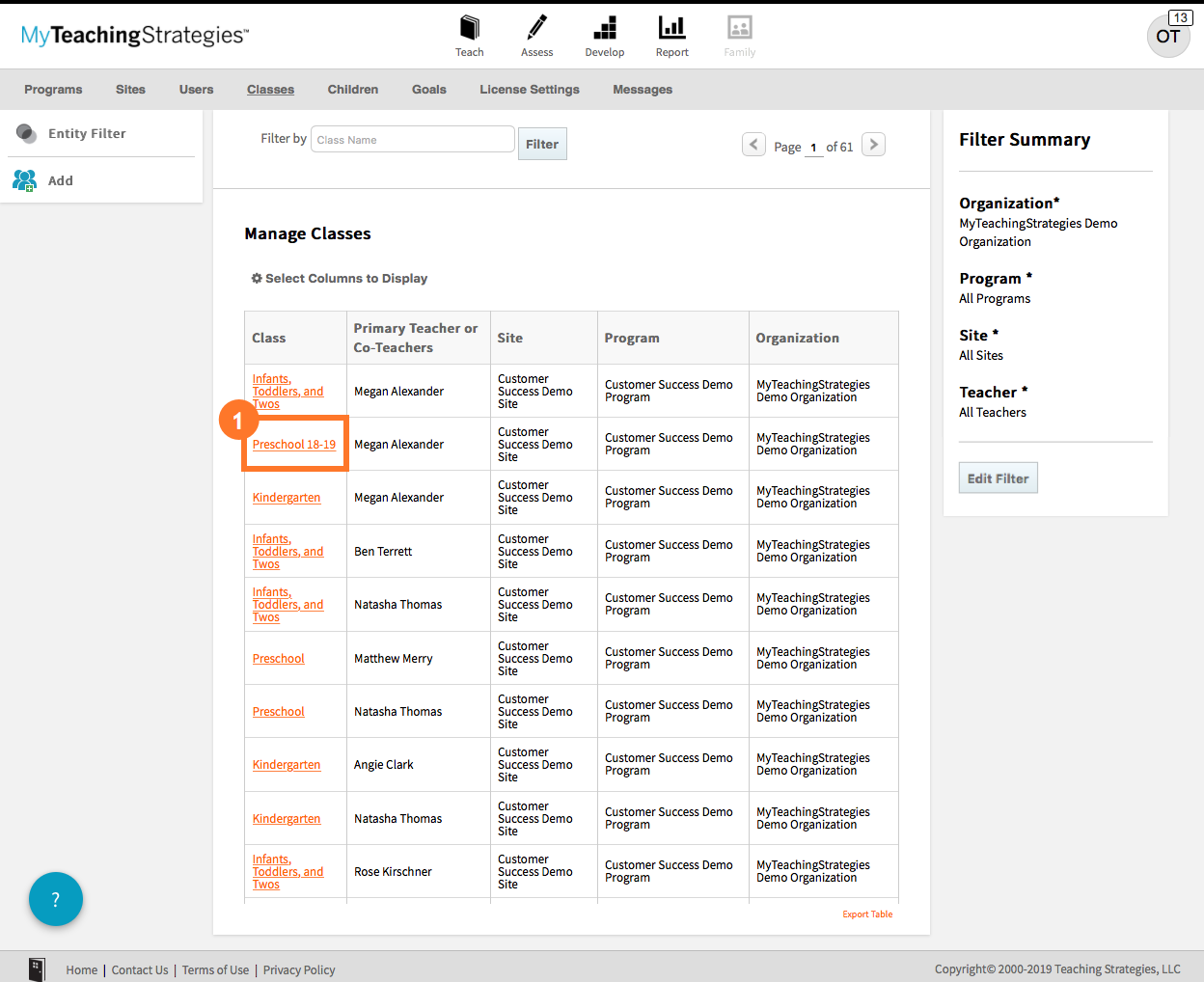This screenshot has height=982, width=1204.
Task: Click the Filter button
Action: pos(542,145)
